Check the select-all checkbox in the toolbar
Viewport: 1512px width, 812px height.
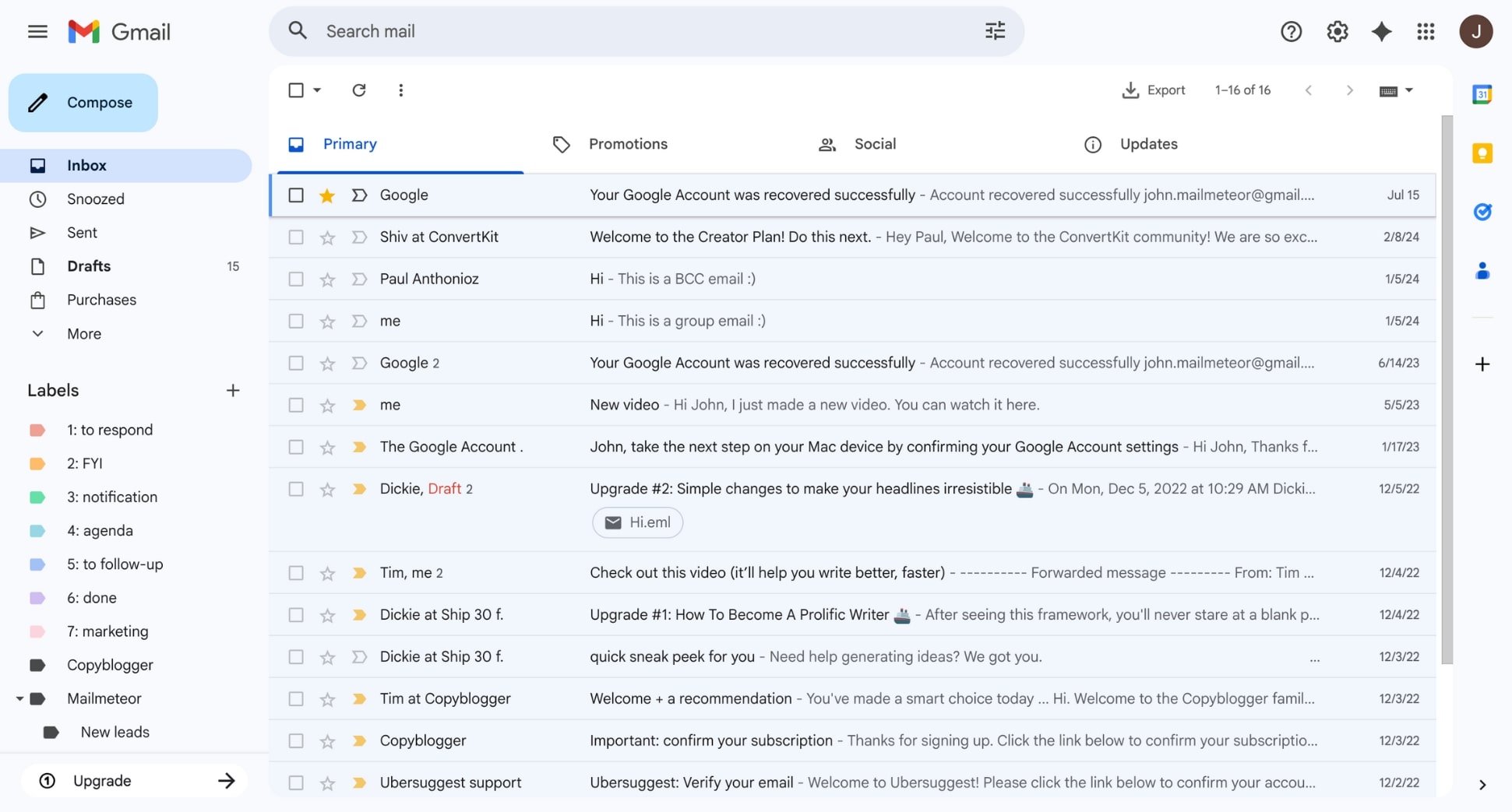point(296,90)
